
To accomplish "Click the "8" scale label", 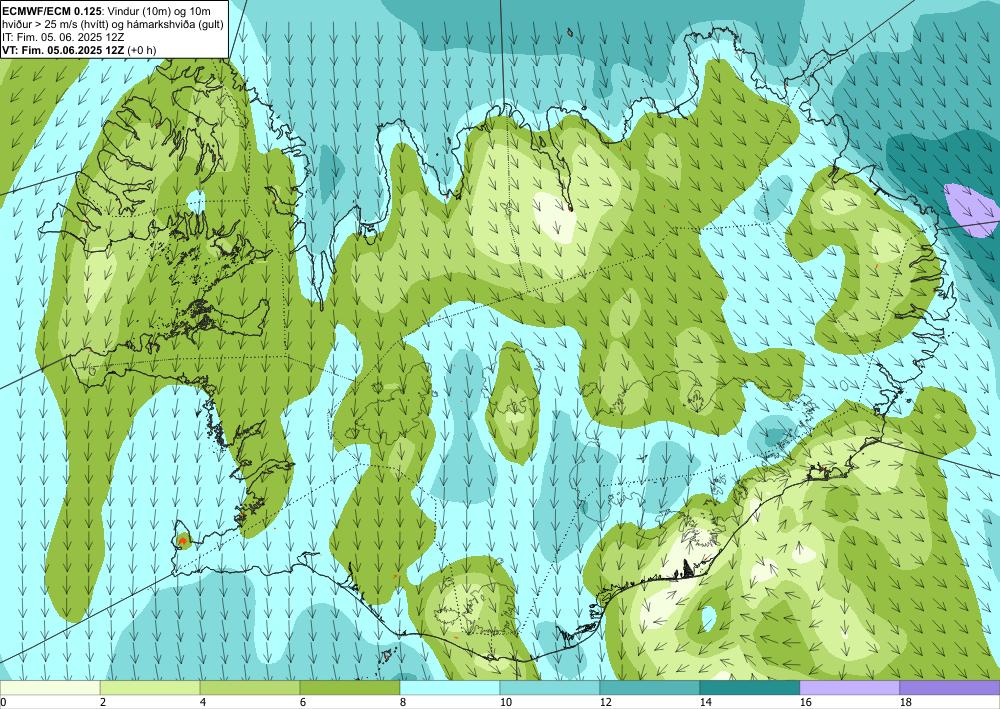I will 403,702.
